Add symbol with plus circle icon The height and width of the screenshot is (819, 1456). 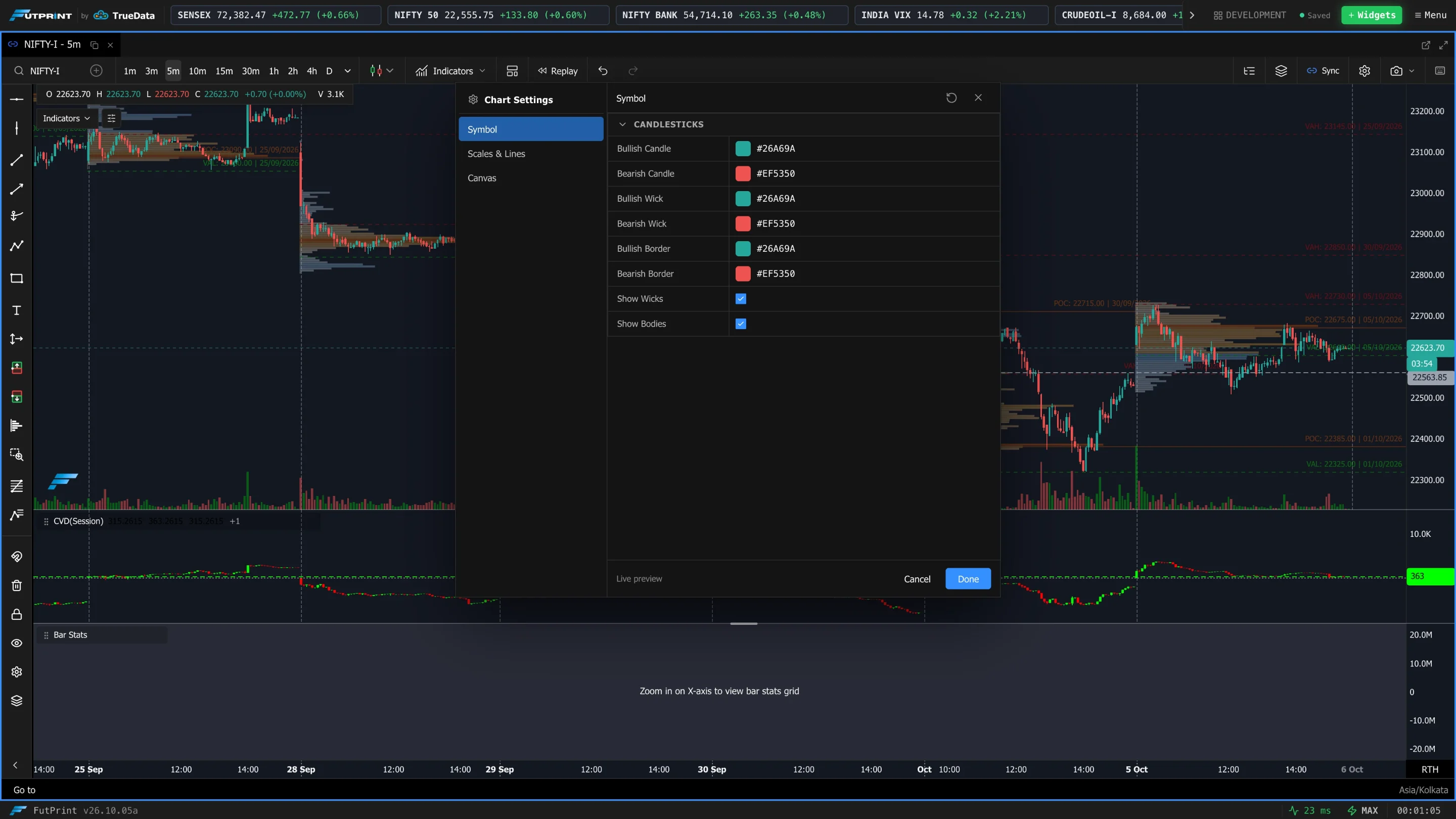(x=96, y=71)
